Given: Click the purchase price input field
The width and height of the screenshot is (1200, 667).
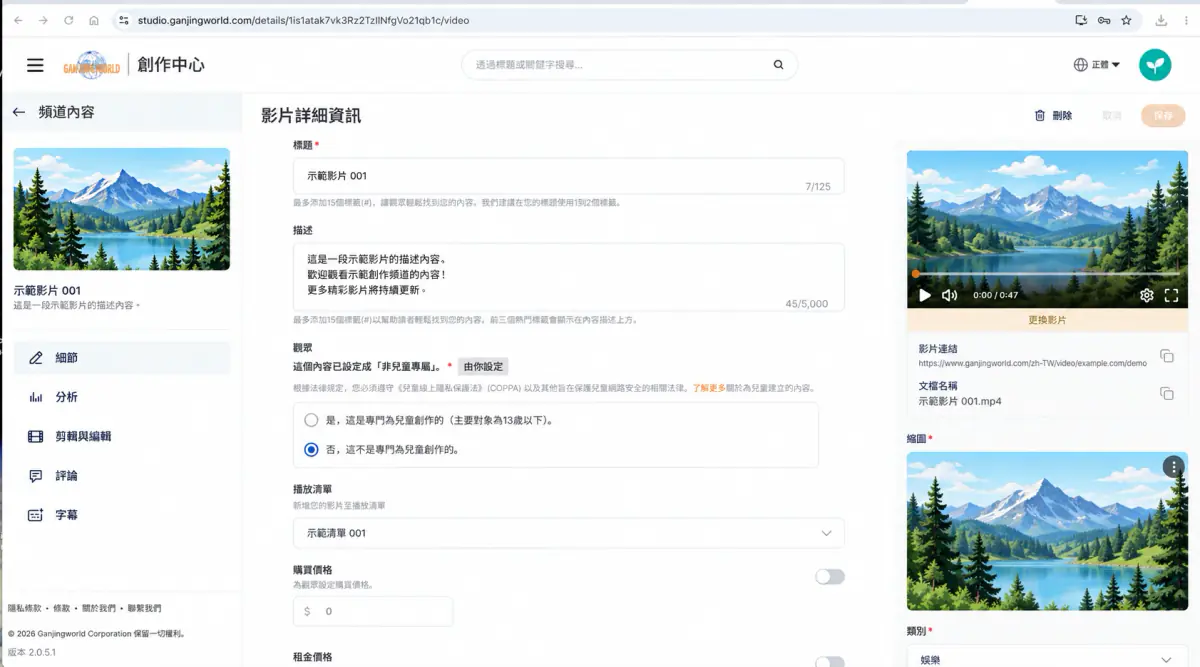Looking at the screenshot, I should (373, 611).
